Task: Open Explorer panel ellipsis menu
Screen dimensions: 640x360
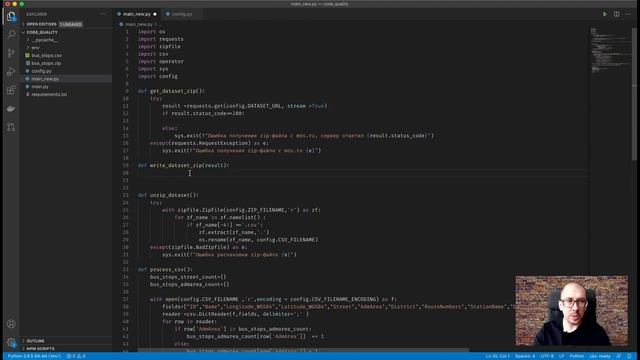Action: click(x=103, y=14)
